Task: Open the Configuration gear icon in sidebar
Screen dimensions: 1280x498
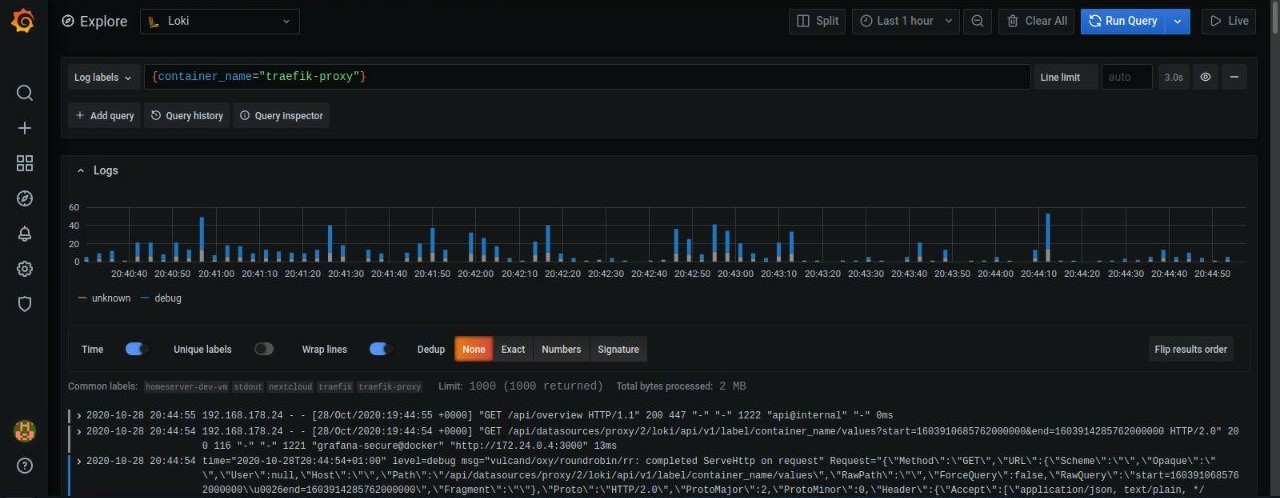Action: pos(25,269)
